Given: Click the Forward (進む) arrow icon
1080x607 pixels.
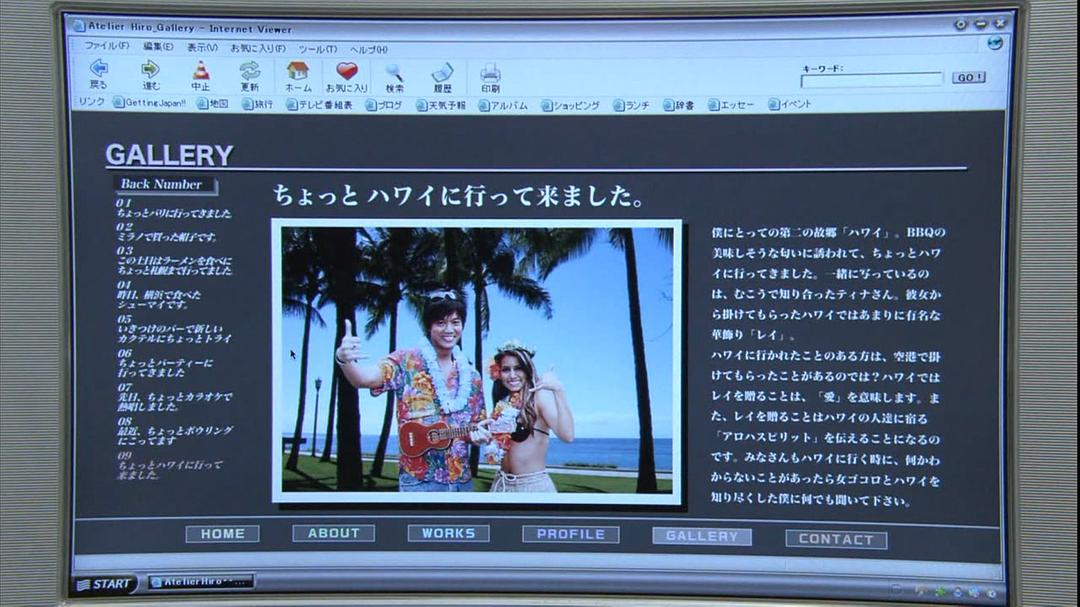Looking at the screenshot, I should pos(150,70).
